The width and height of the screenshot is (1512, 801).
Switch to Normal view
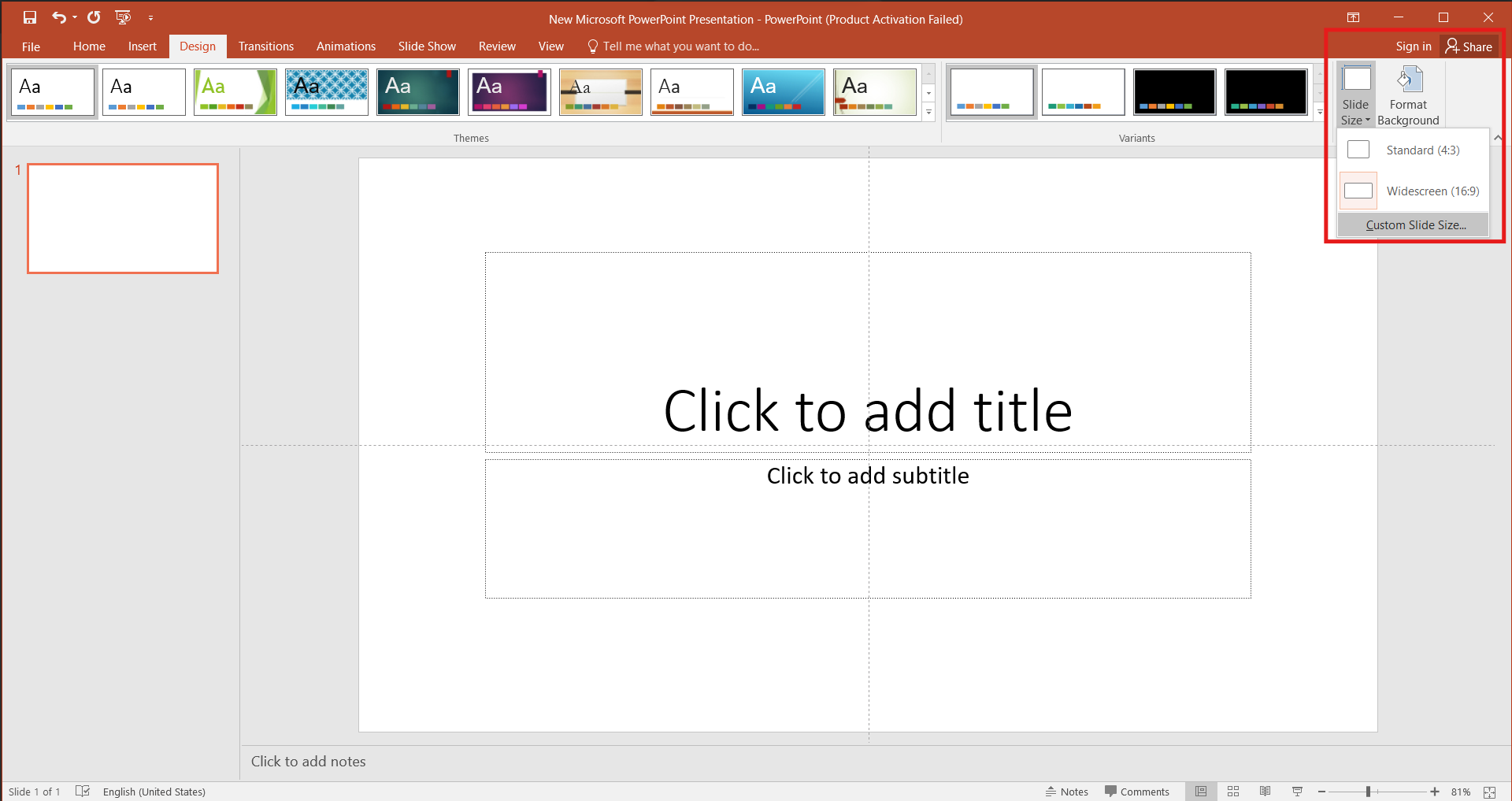pos(1200,792)
